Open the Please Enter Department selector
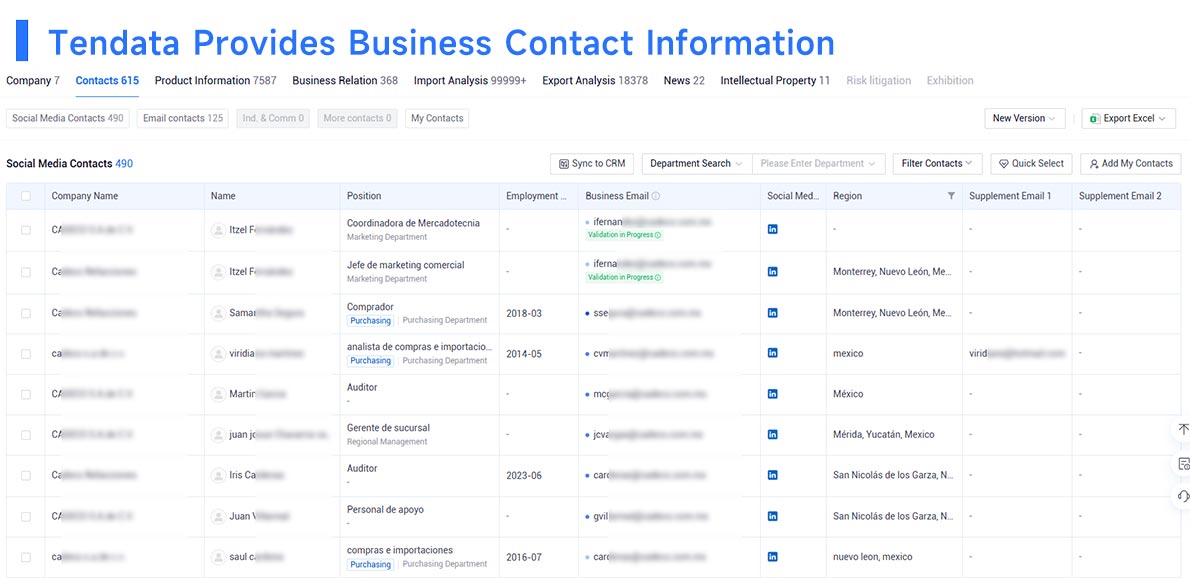Image resolution: width=1190 pixels, height=578 pixels. coord(818,163)
